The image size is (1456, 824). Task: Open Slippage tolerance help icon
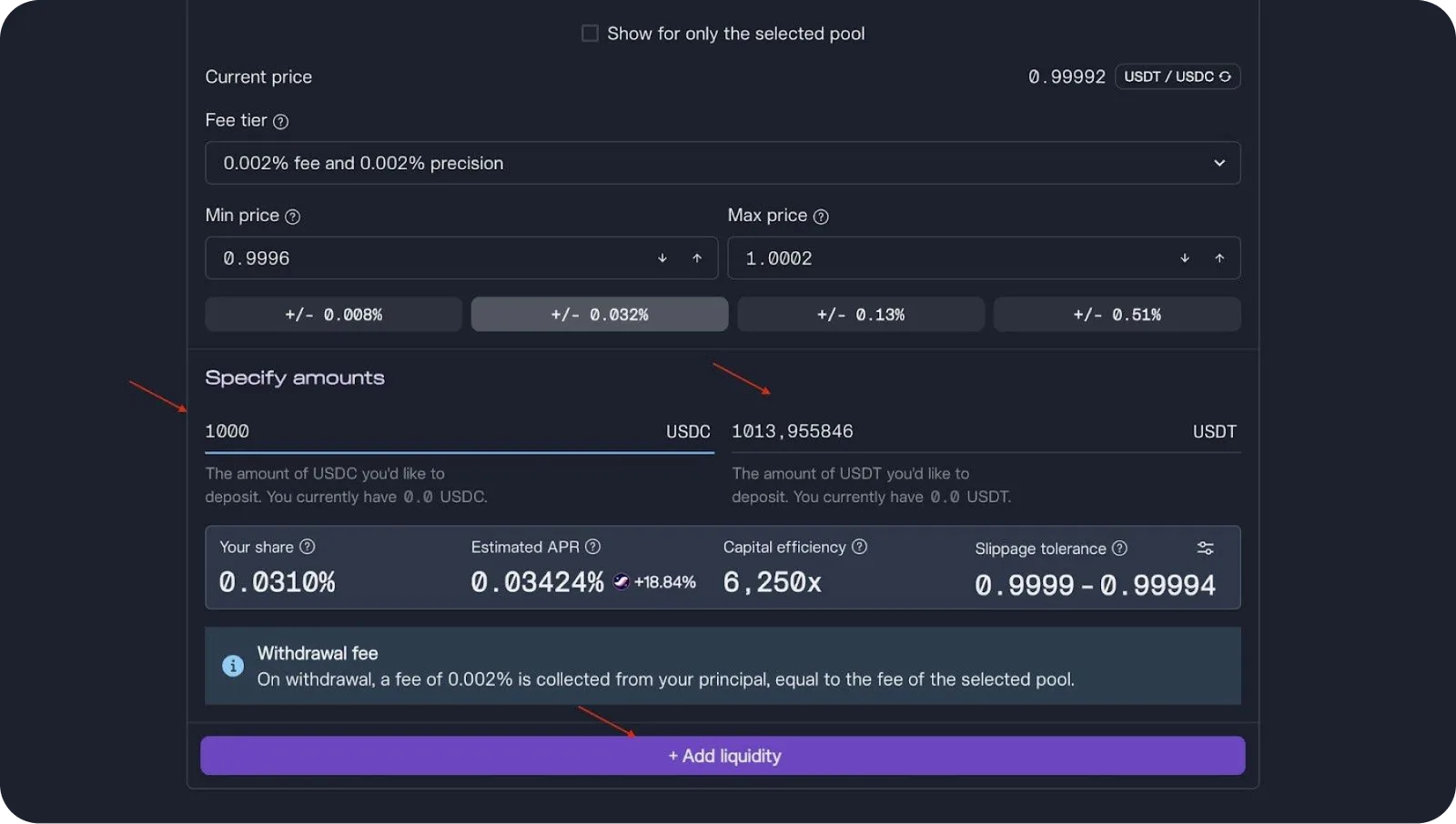tap(1120, 548)
